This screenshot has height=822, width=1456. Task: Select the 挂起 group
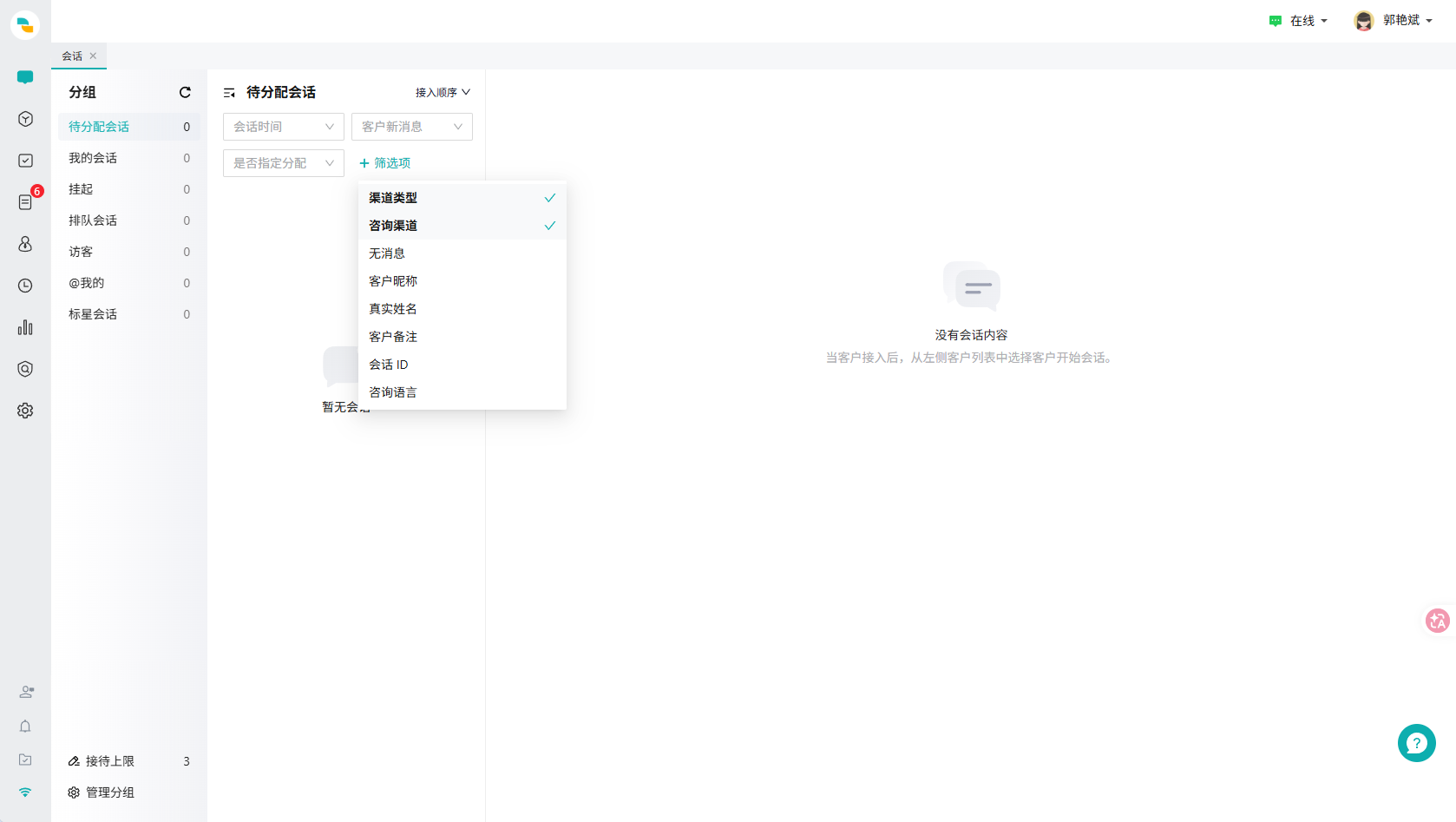pyautogui.click(x=129, y=189)
